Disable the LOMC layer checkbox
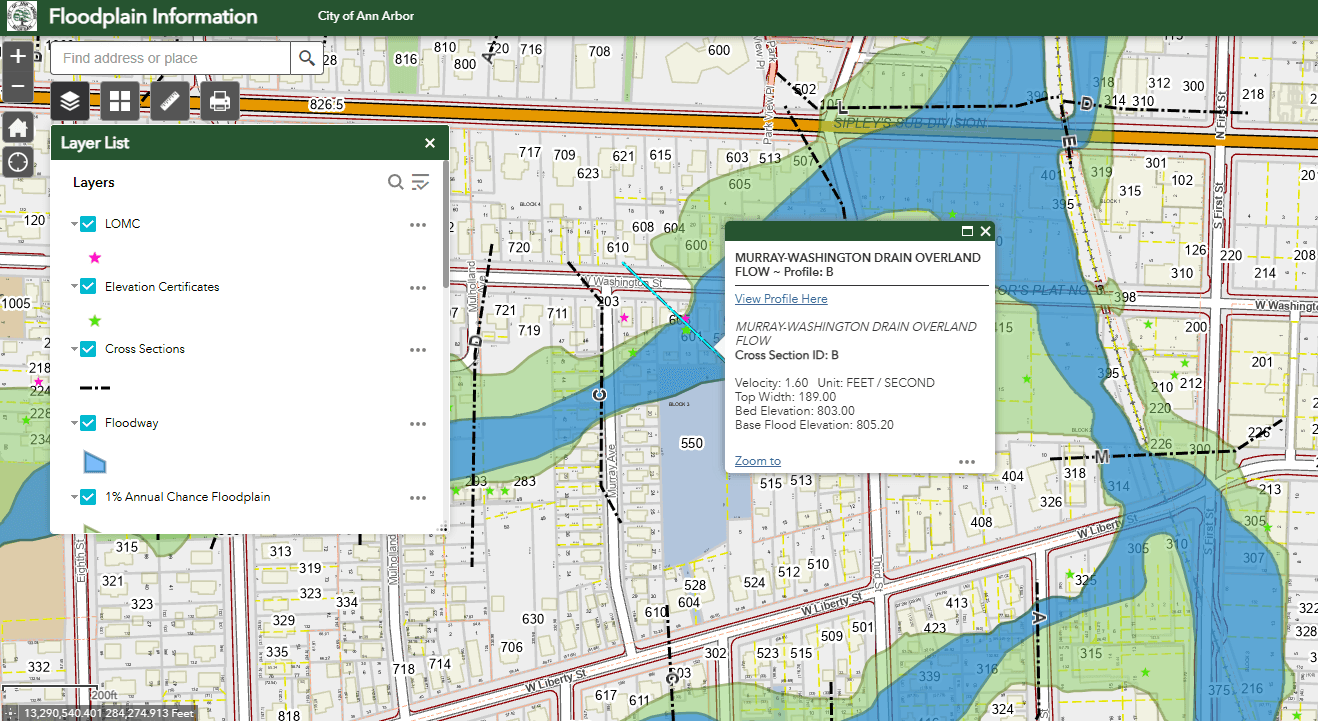This screenshot has width=1318, height=721. [x=87, y=223]
